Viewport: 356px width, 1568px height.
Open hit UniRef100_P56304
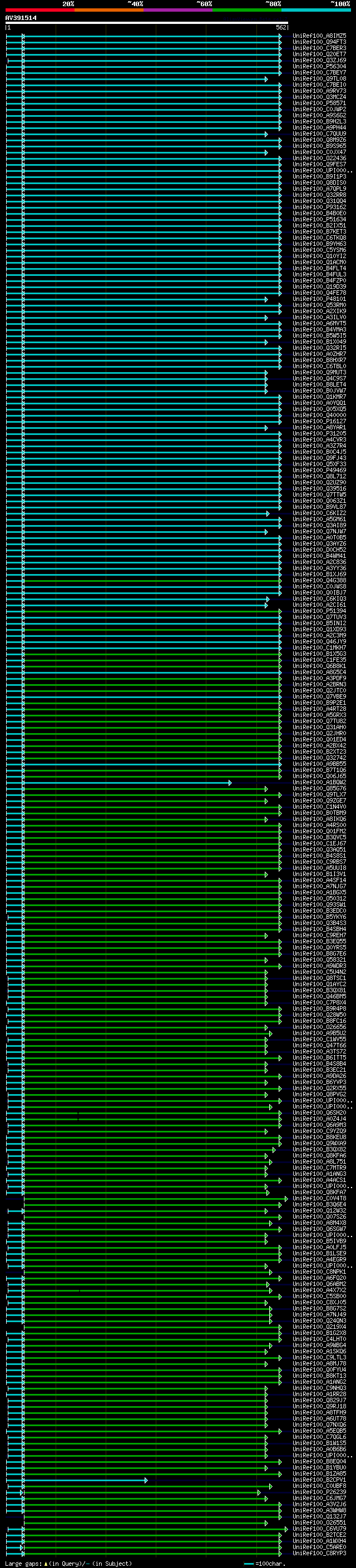[319, 66]
